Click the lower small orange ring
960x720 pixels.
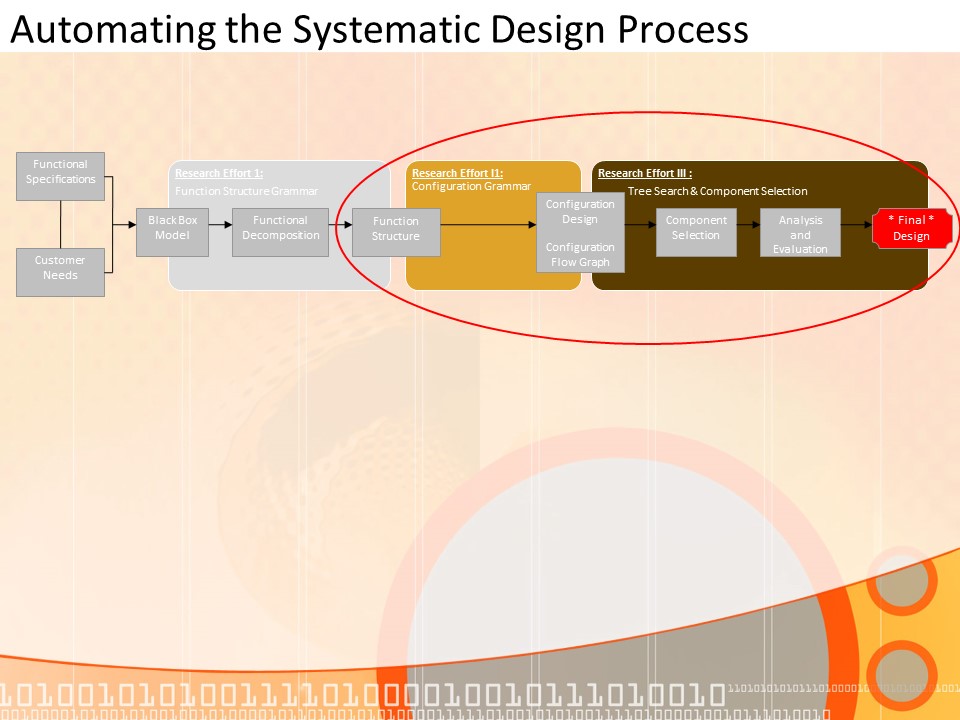(901, 675)
